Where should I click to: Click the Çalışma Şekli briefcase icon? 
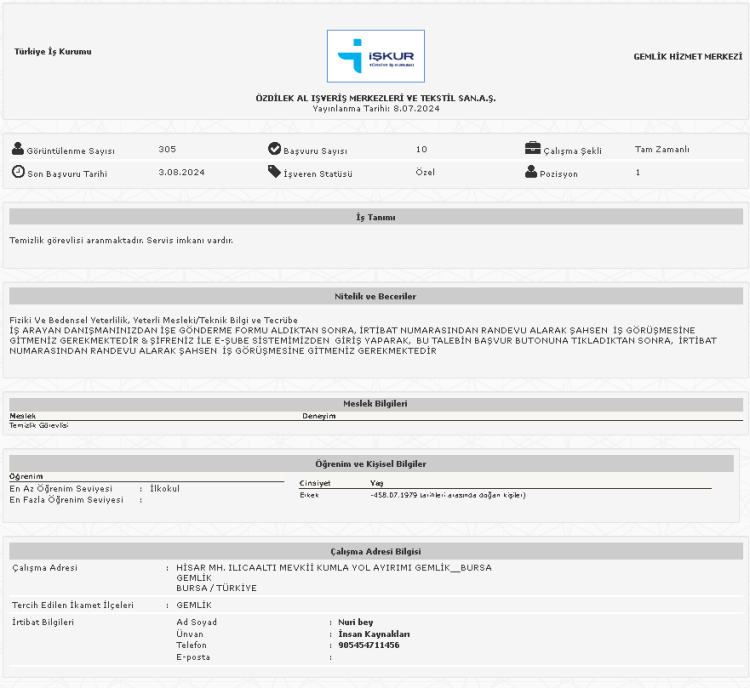click(532, 149)
